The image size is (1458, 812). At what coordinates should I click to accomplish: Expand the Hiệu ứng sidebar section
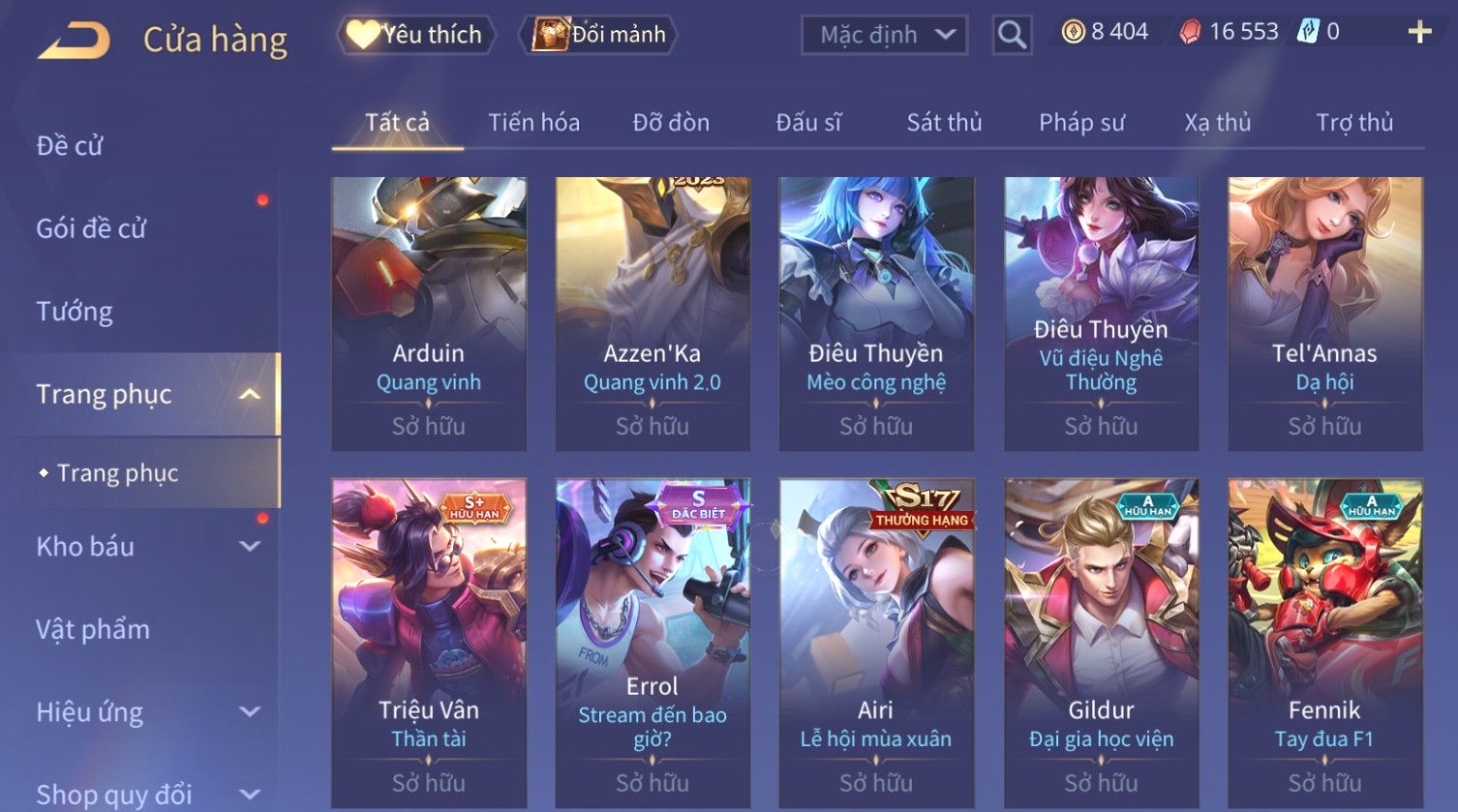(250, 711)
